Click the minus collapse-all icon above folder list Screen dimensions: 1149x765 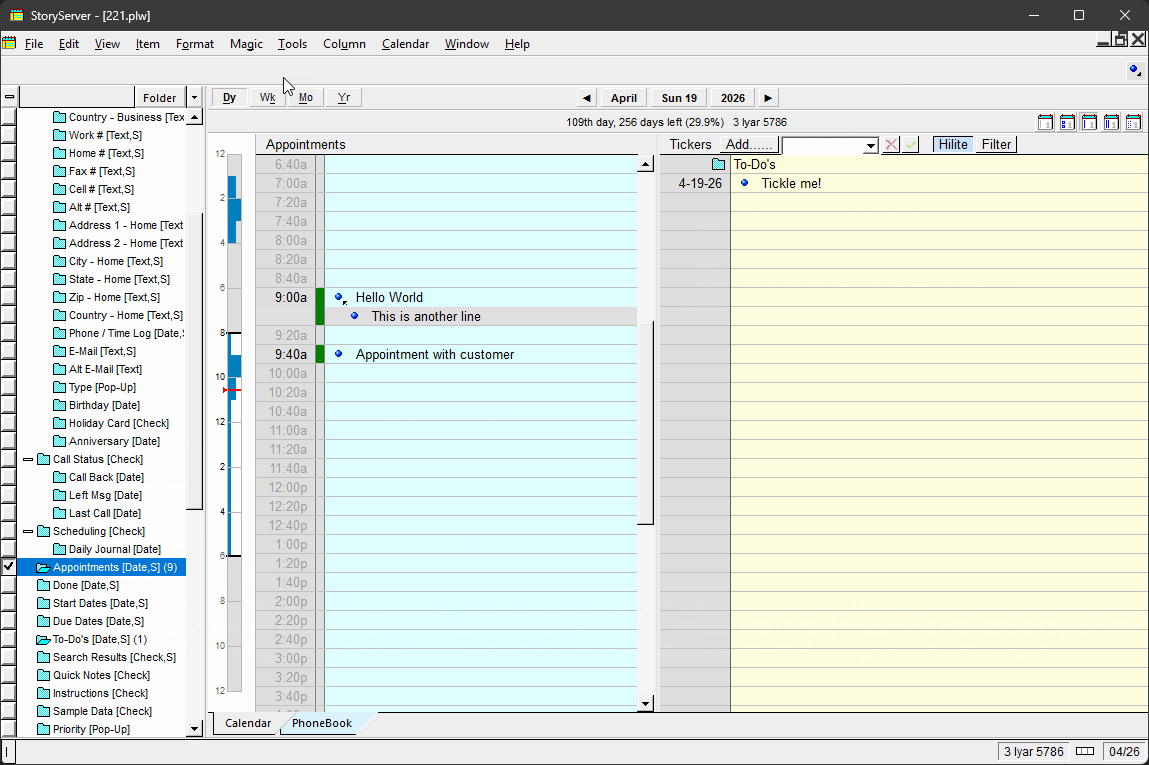pyautogui.click(x=10, y=97)
